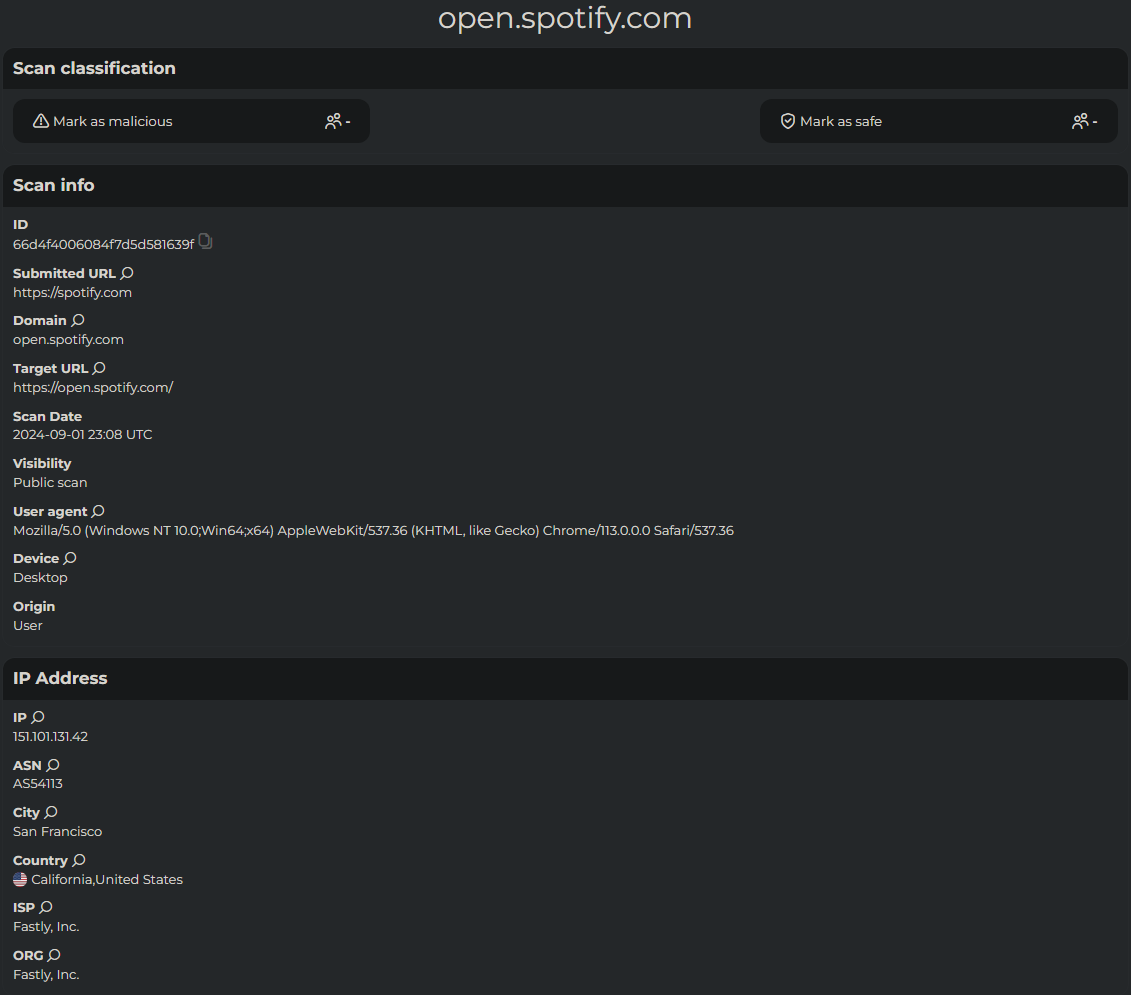
Task: Click the IP value 151.101.131.42
Action: click(x=50, y=736)
